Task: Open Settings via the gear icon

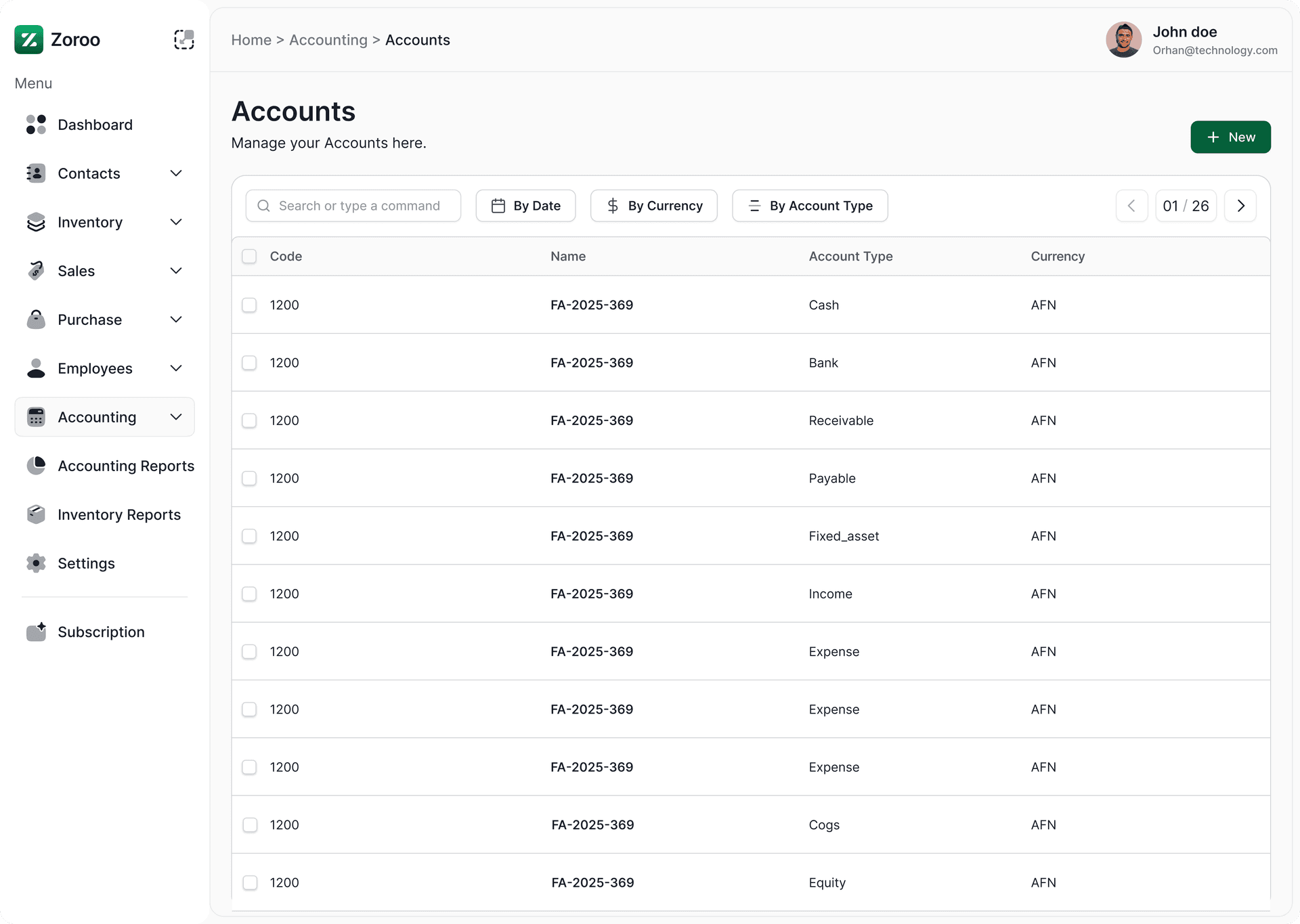Action: point(36,563)
